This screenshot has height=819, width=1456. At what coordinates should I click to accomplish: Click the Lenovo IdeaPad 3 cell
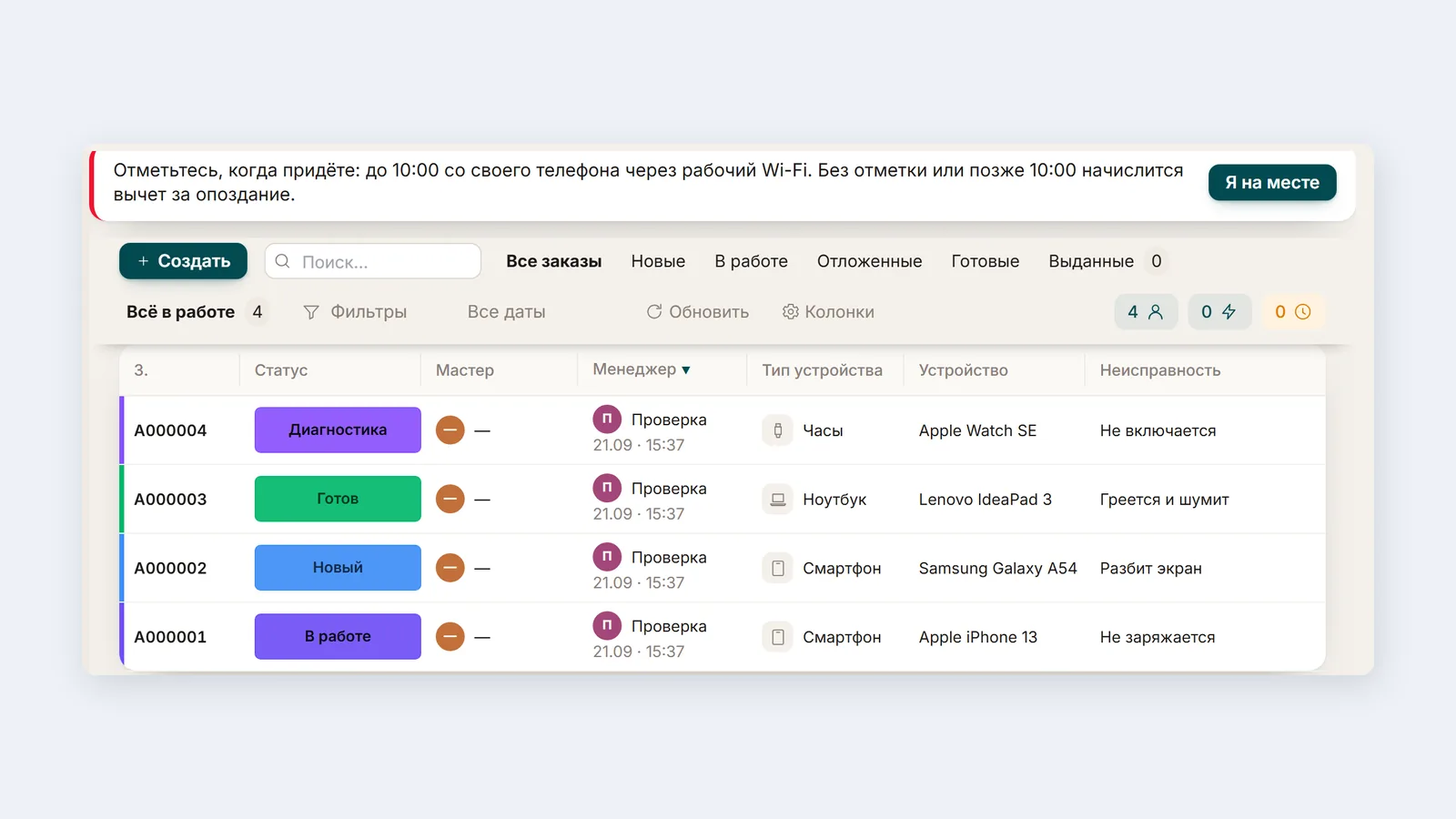click(986, 500)
